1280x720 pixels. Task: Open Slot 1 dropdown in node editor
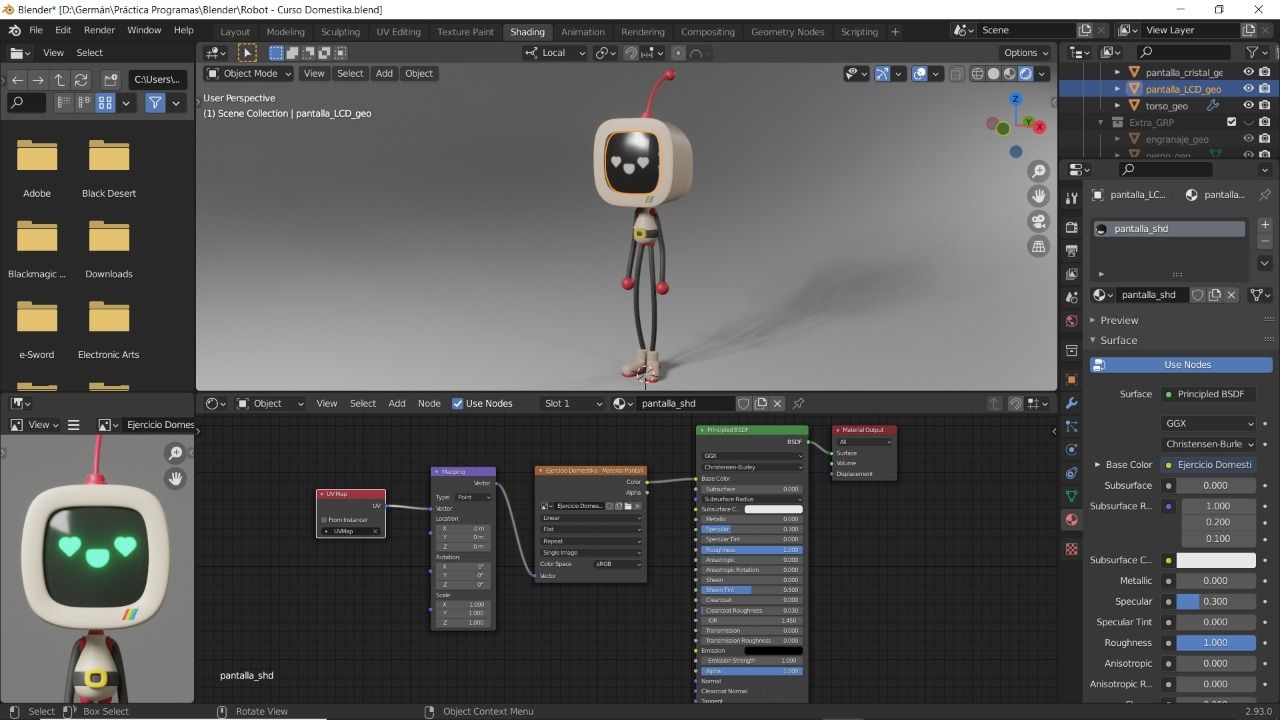click(572, 403)
